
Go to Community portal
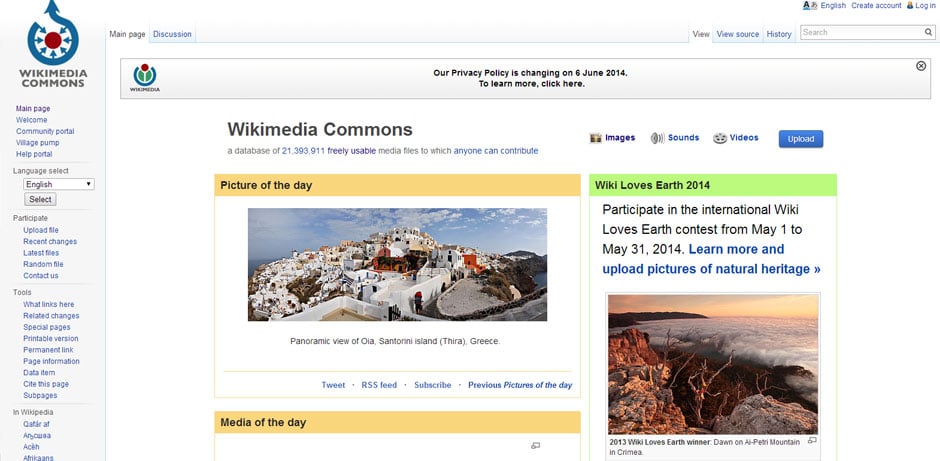[x=45, y=131]
